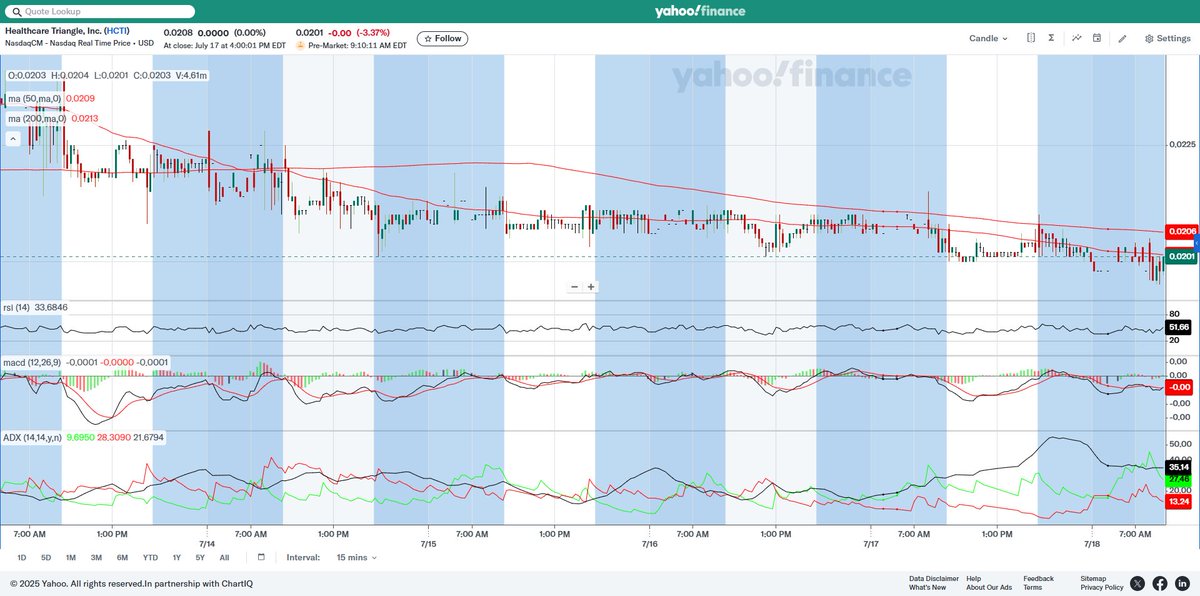Click the rsi (14) panel label
Viewport: 1200px width, 596px height.
tap(16, 307)
